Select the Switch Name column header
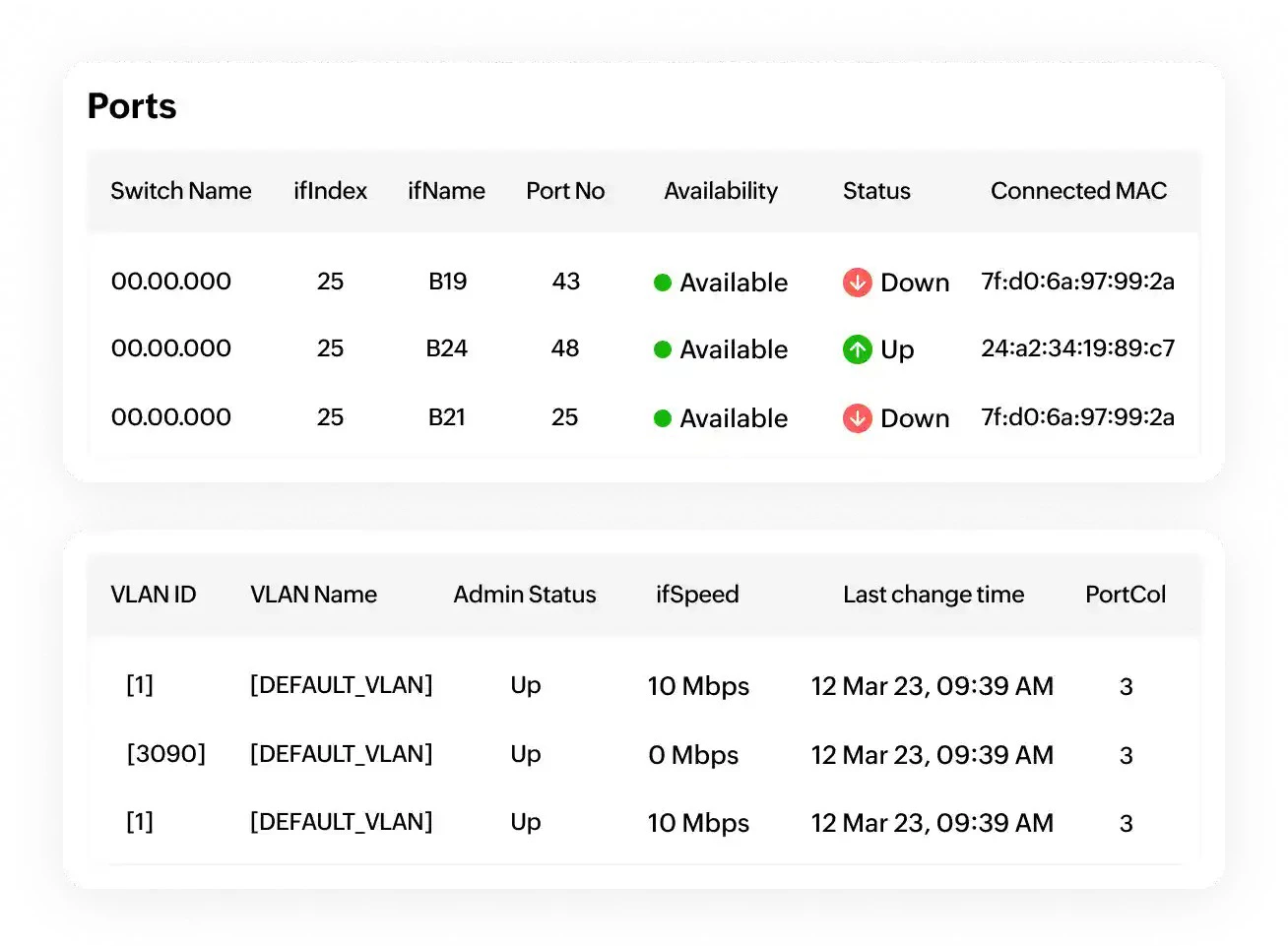The height and width of the screenshot is (946, 1288). click(x=180, y=191)
